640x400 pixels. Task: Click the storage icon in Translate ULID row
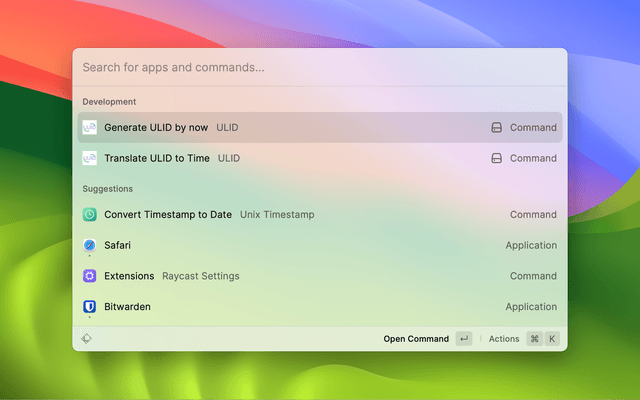pyautogui.click(x=495, y=158)
